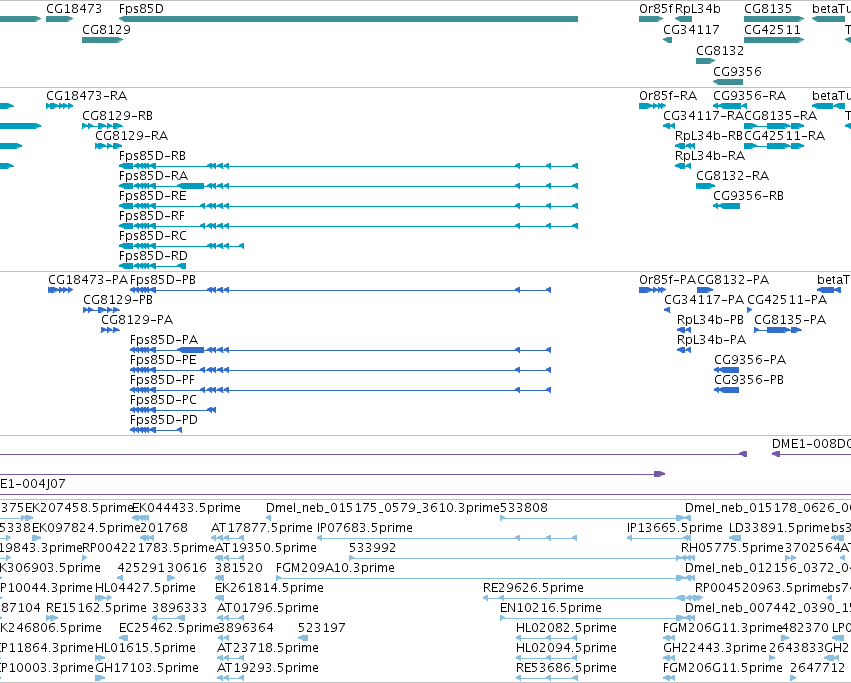The height and width of the screenshot is (683, 851).
Task: Click the CG34117-PA protein label
Action: point(704,300)
